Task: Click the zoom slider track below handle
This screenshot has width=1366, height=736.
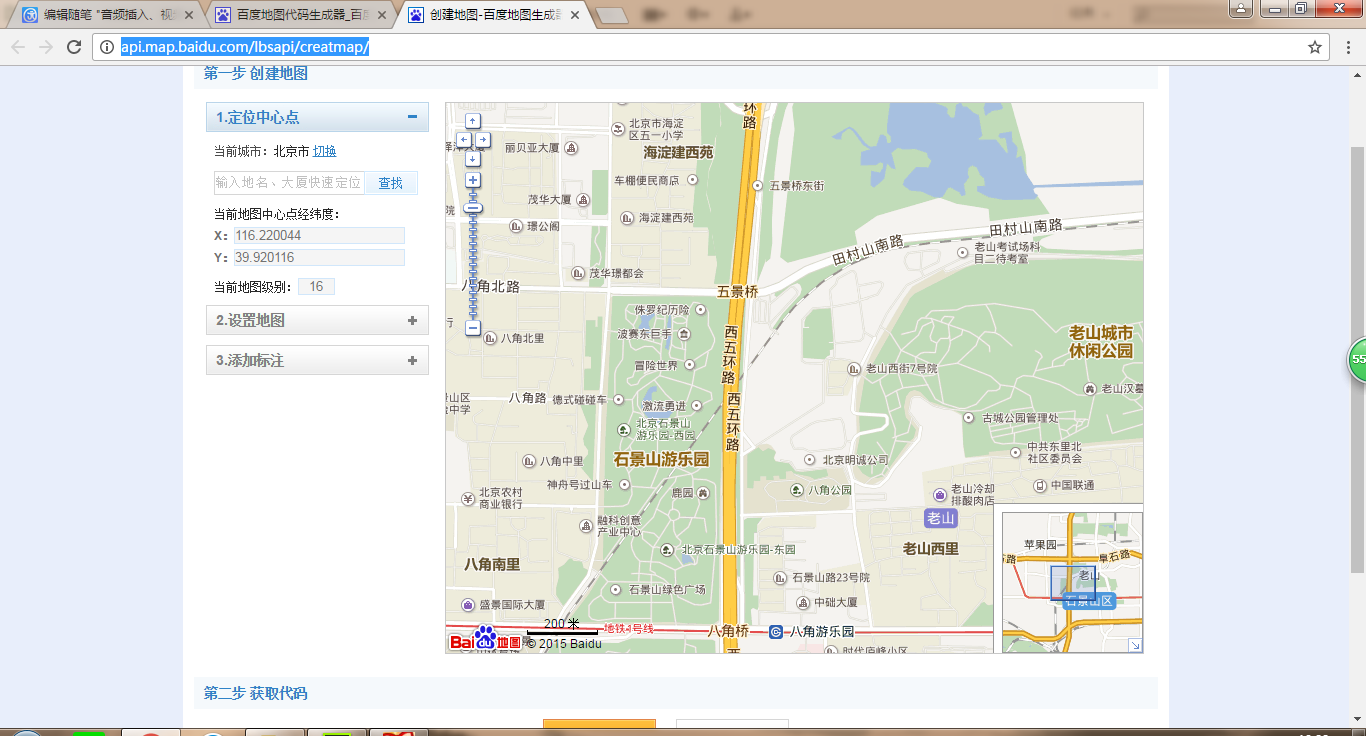Action: 473,268
